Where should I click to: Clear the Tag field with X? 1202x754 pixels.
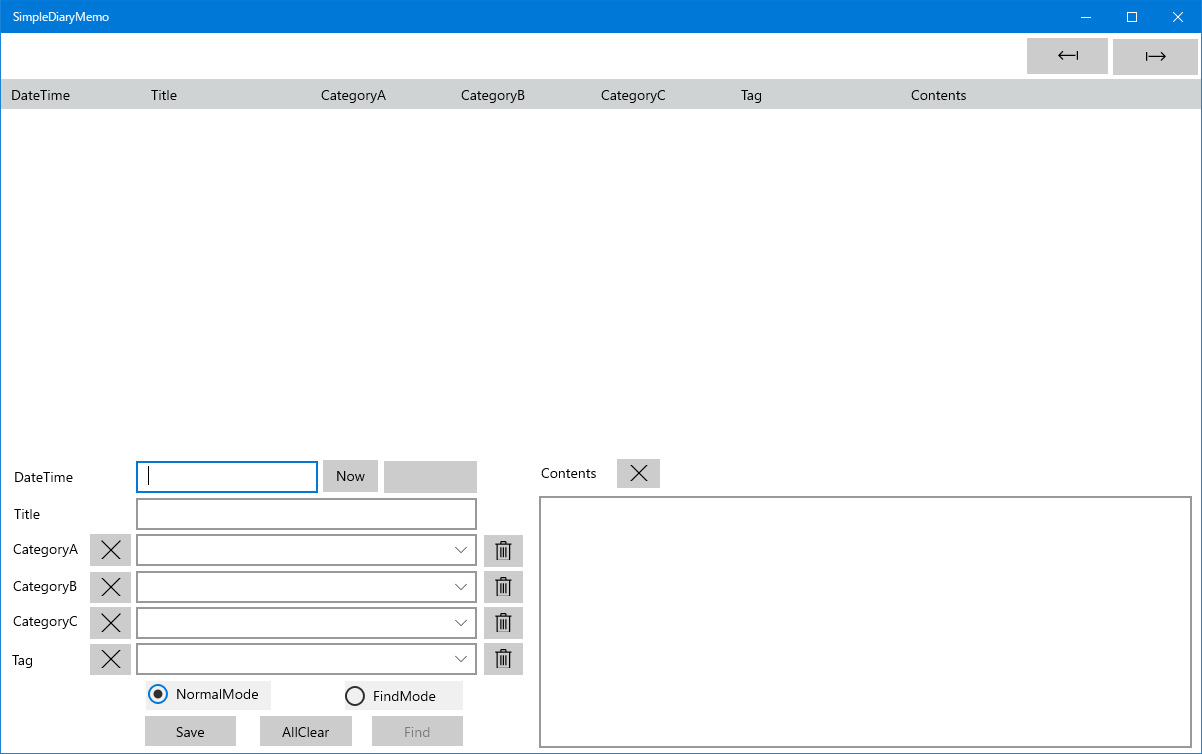pyautogui.click(x=110, y=659)
